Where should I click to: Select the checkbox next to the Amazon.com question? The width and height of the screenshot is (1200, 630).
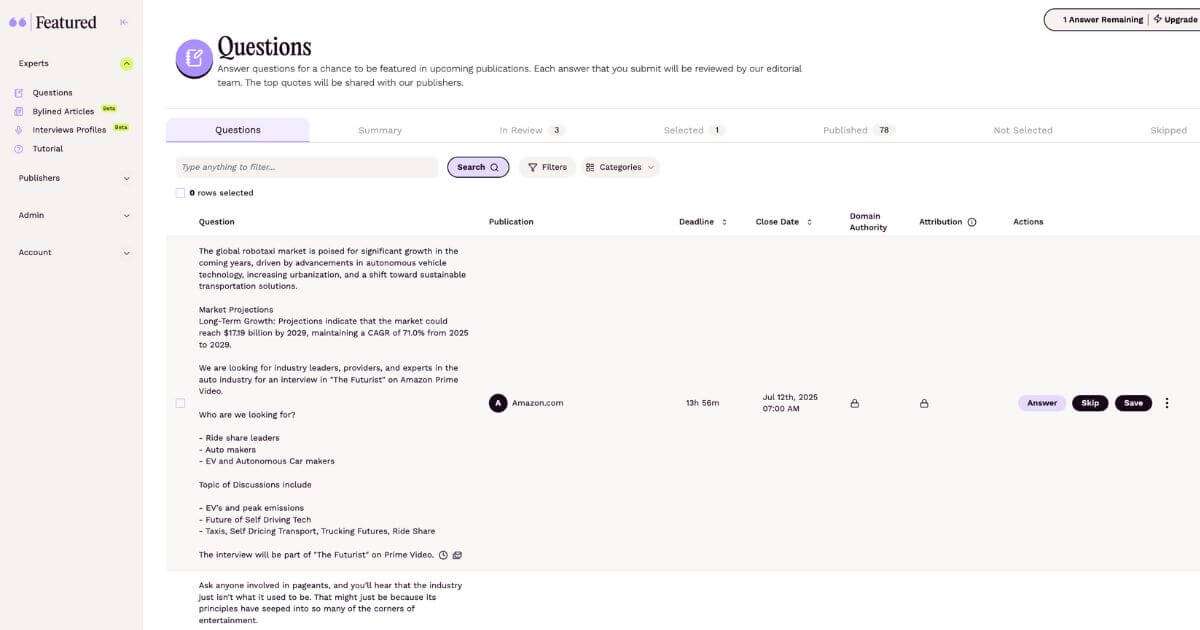coord(180,402)
